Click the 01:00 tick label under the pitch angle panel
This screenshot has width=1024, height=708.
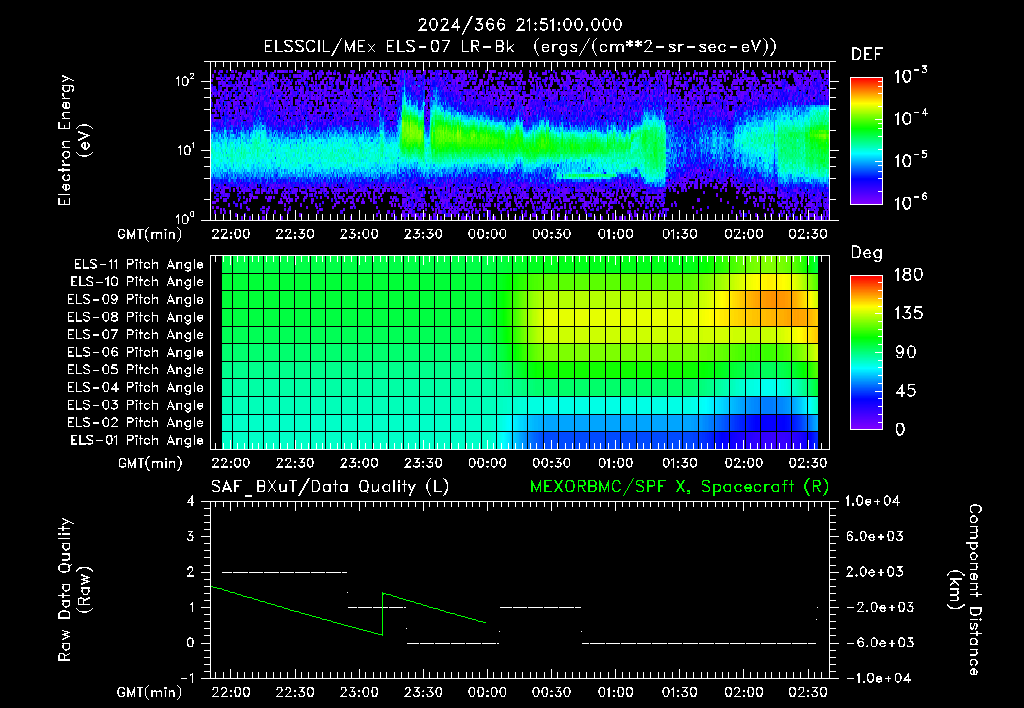click(x=616, y=463)
